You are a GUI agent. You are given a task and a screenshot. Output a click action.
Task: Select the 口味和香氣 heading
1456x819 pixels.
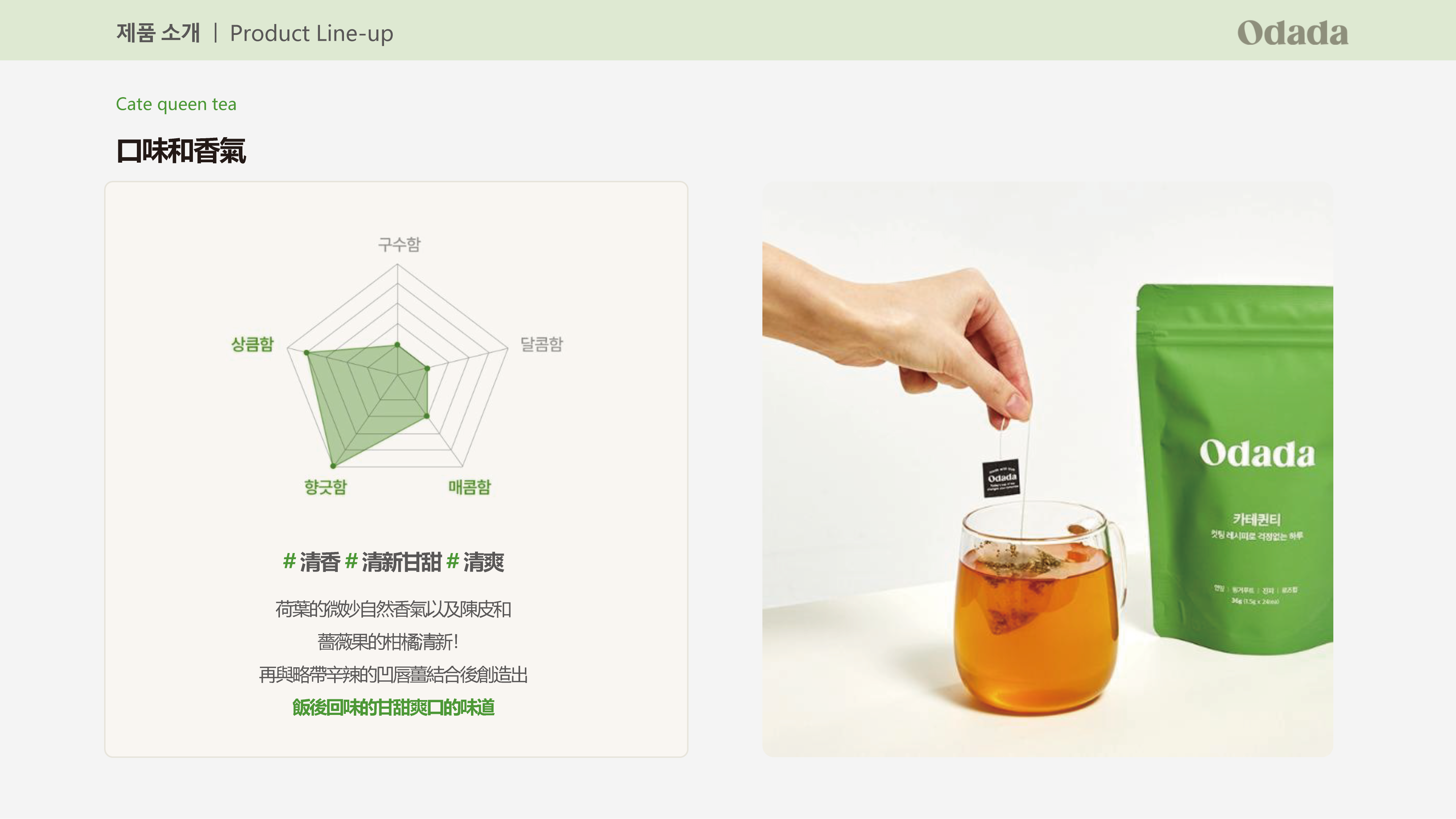(x=181, y=151)
